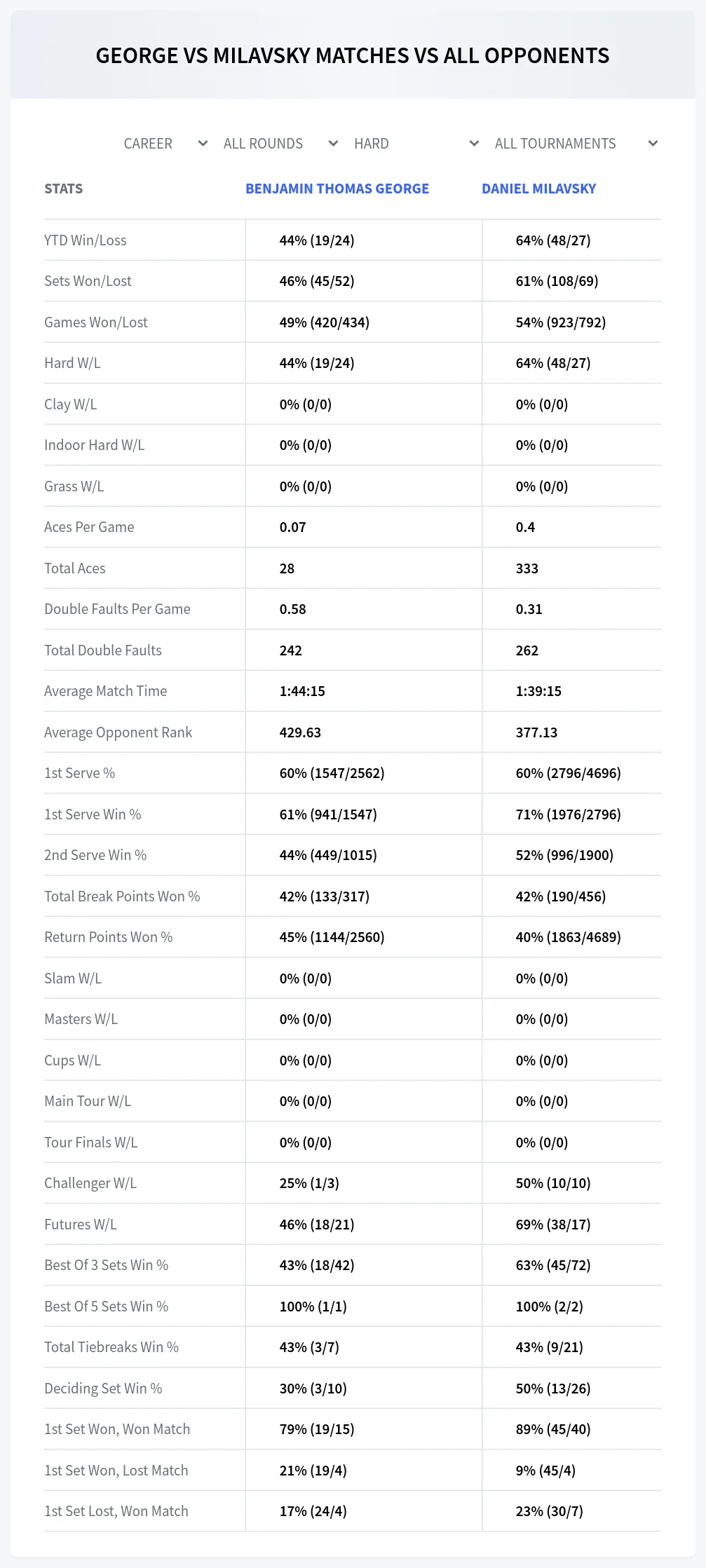
Task: Open the ALL TOURNAMENTS dropdown
Action: pyautogui.click(x=576, y=144)
